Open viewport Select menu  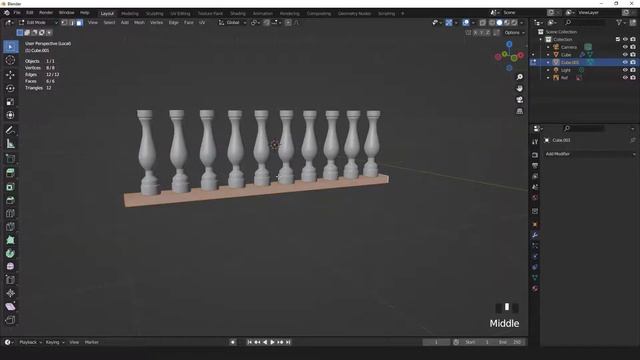(x=109, y=23)
